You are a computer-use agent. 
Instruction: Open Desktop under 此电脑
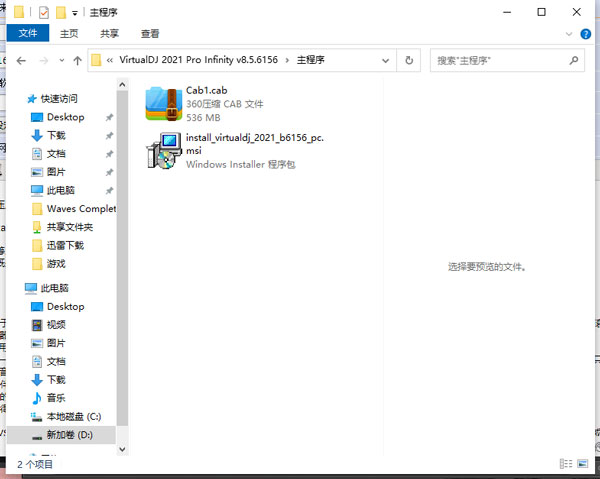[x=65, y=306]
